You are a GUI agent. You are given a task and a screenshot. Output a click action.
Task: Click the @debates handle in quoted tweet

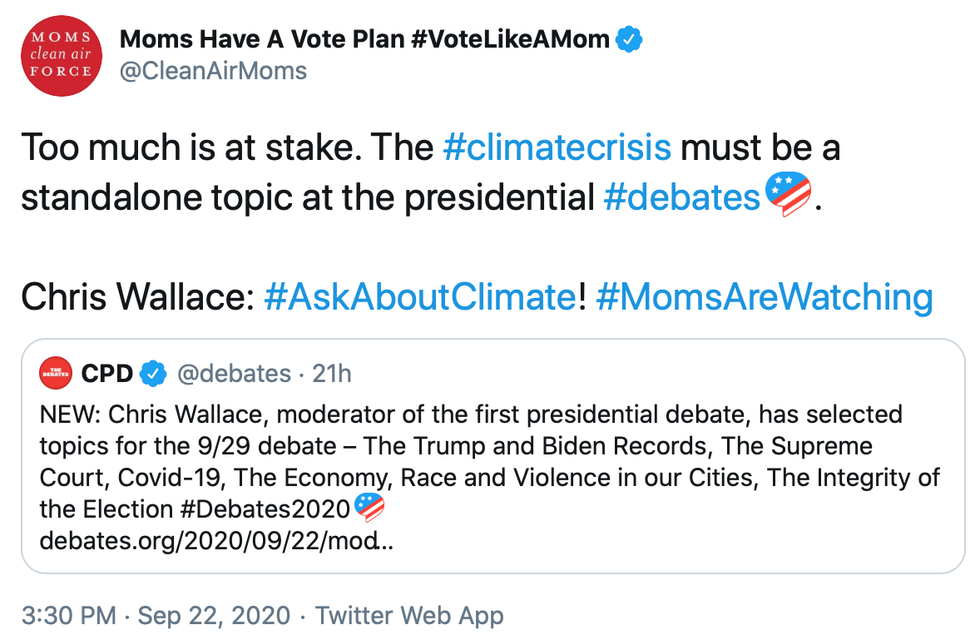tap(234, 374)
